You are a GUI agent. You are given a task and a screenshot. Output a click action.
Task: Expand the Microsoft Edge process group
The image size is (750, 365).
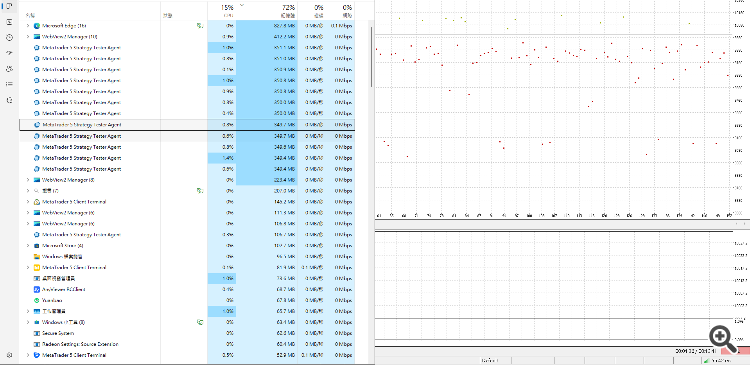pyautogui.click(x=28, y=25)
